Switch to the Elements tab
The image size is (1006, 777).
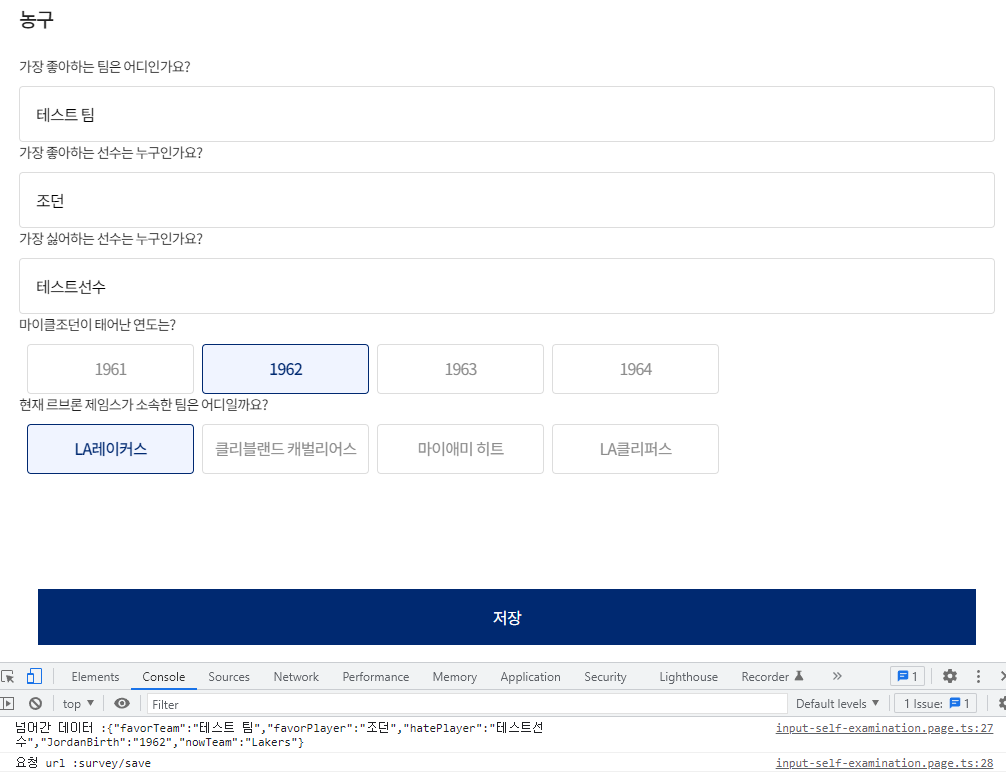[95, 676]
